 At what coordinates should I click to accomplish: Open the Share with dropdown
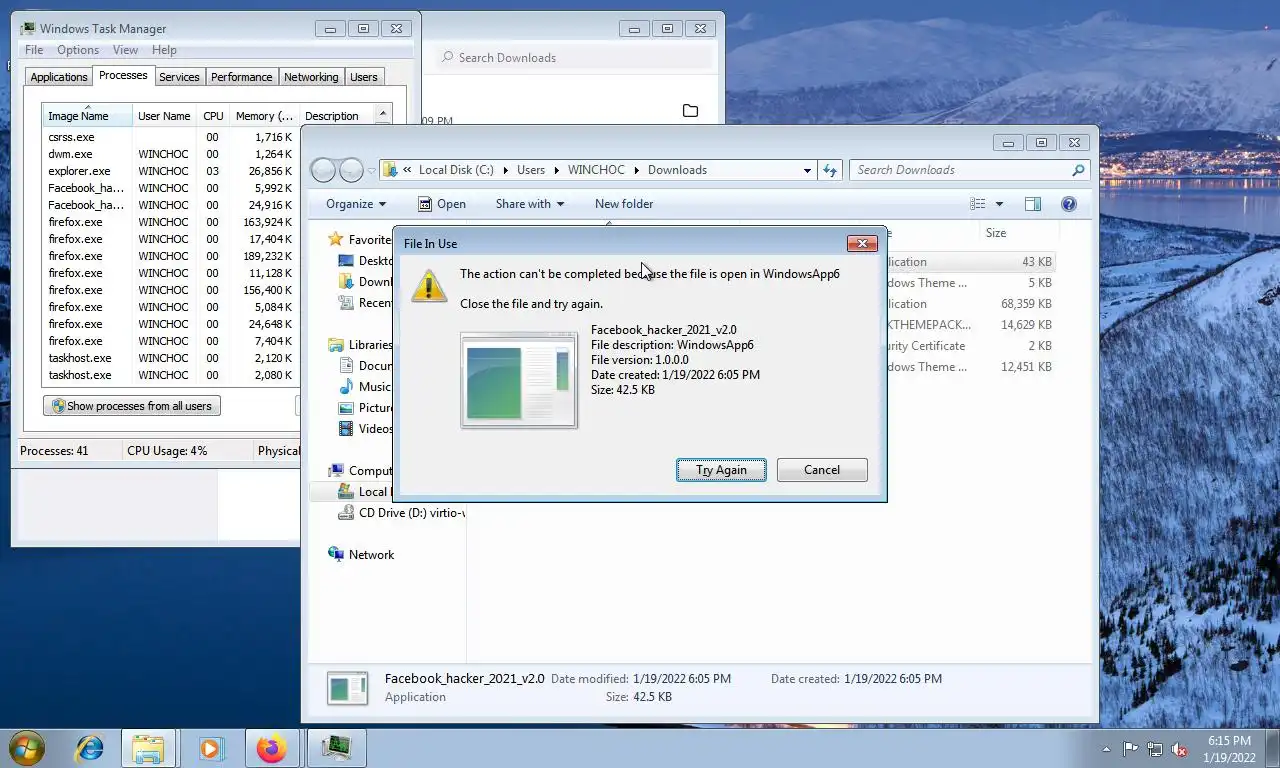[530, 204]
